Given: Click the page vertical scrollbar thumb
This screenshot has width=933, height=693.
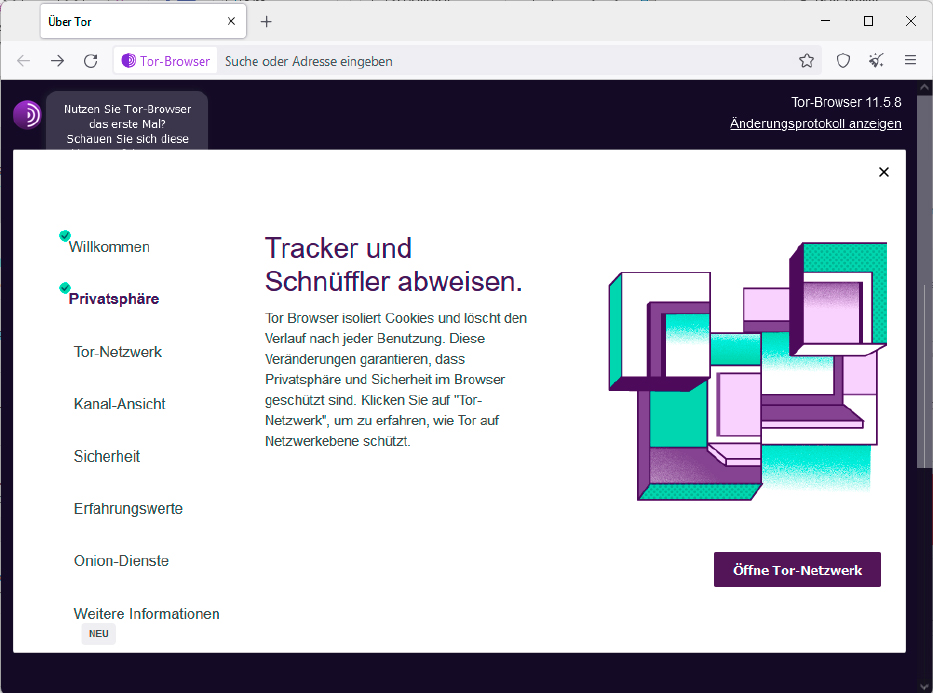Looking at the screenshot, I should 924,280.
